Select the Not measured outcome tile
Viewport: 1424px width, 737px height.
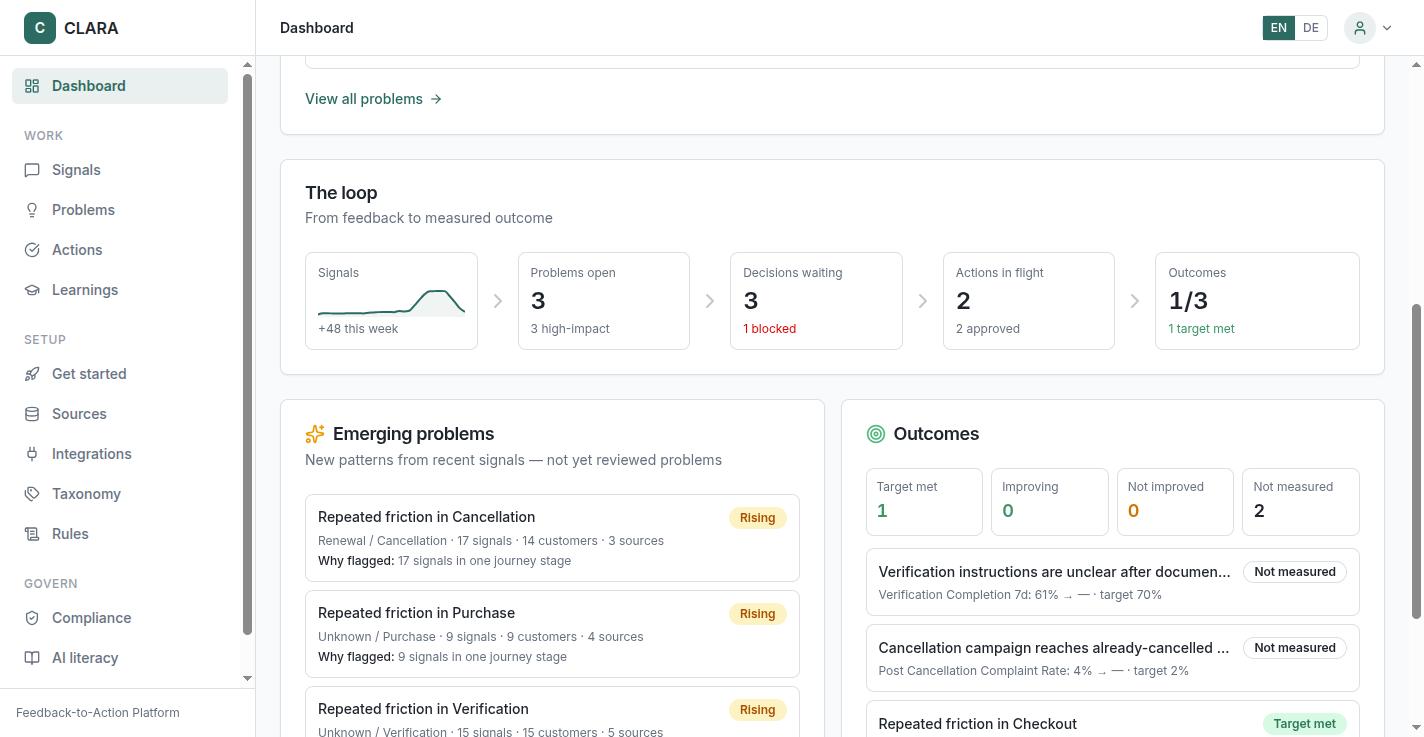click(1301, 502)
